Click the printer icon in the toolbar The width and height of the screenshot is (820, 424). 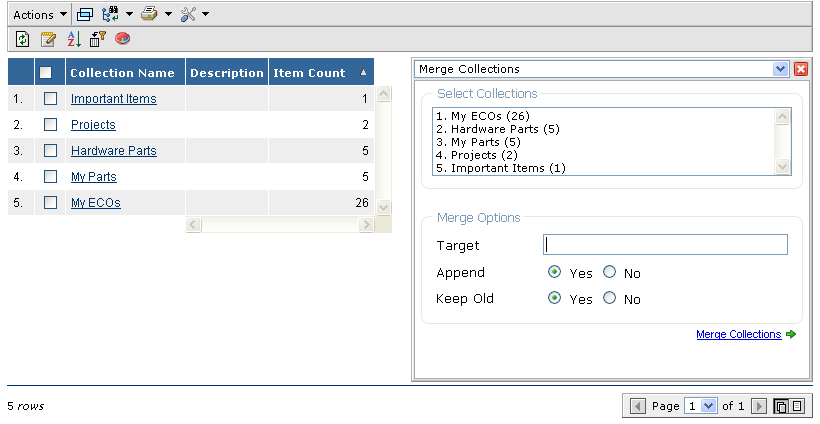149,14
